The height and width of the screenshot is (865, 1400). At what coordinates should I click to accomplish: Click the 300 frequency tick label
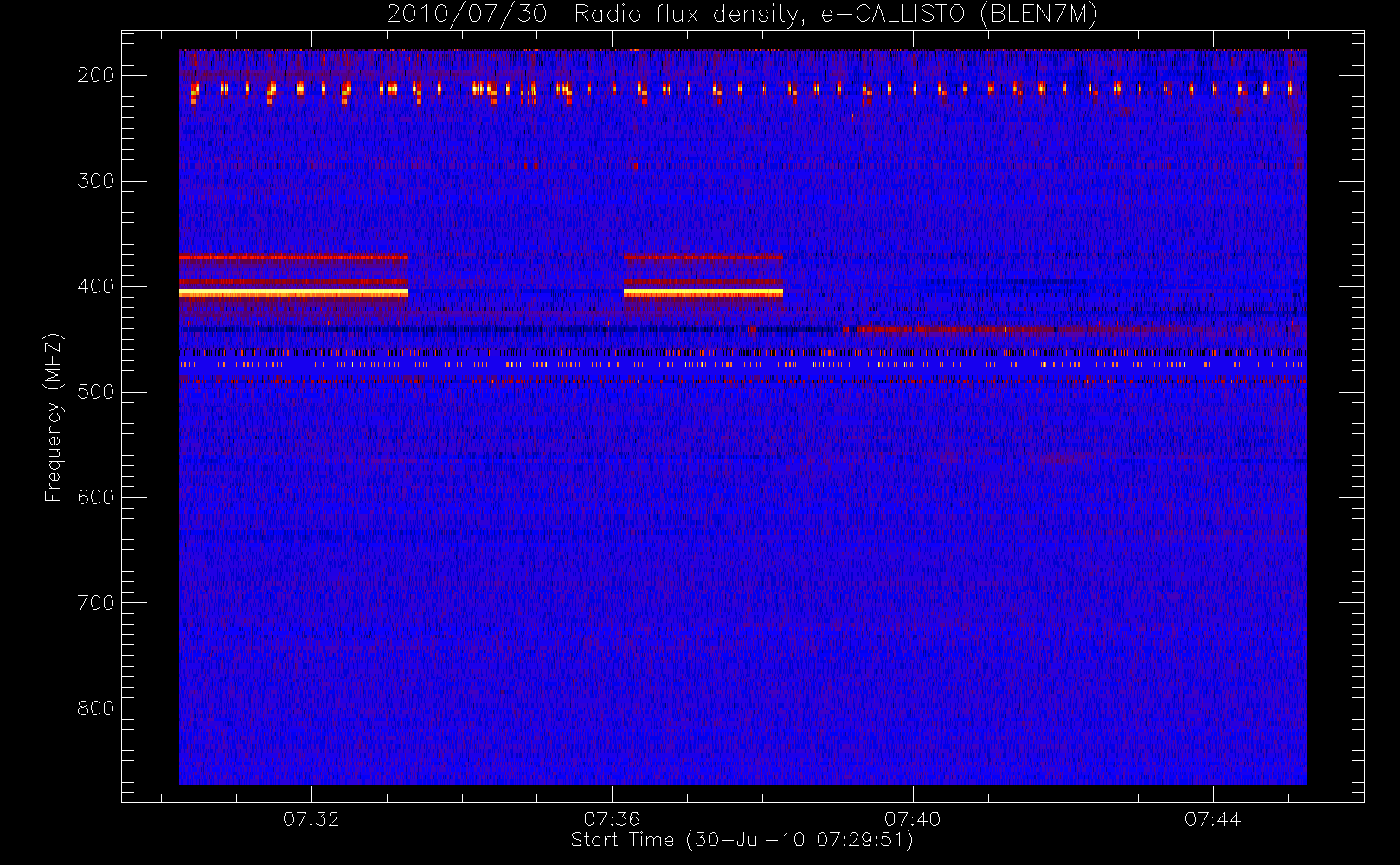tap(96, 181)
